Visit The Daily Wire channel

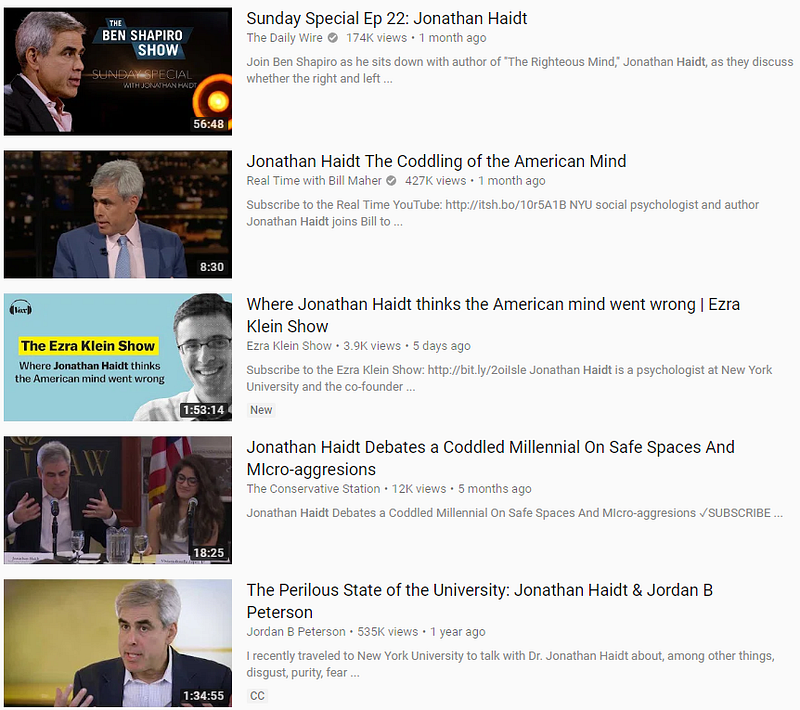[x=284, y=38]
